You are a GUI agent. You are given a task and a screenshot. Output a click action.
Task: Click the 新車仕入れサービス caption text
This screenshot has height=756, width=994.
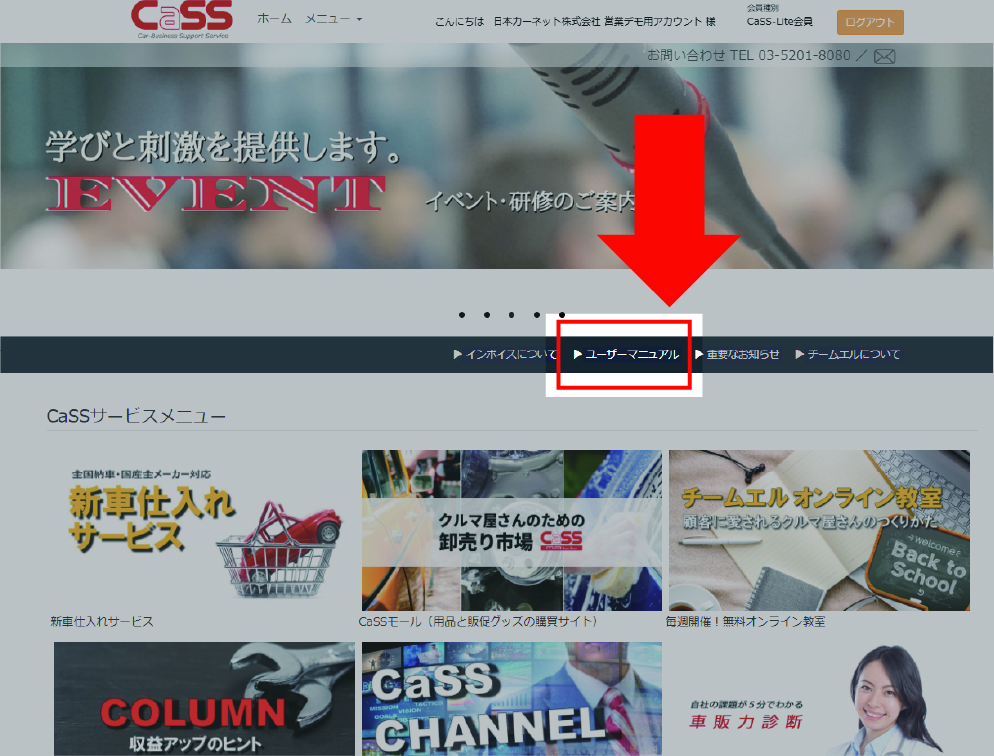tap(102, 622)
